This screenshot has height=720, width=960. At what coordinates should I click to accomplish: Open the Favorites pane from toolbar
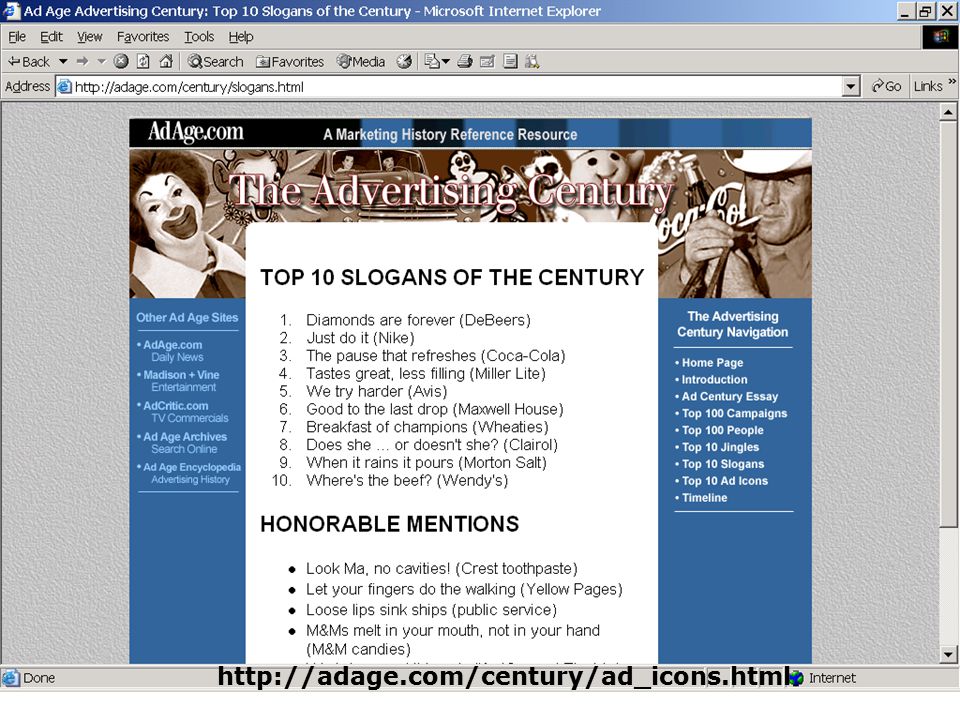[290, 62]
